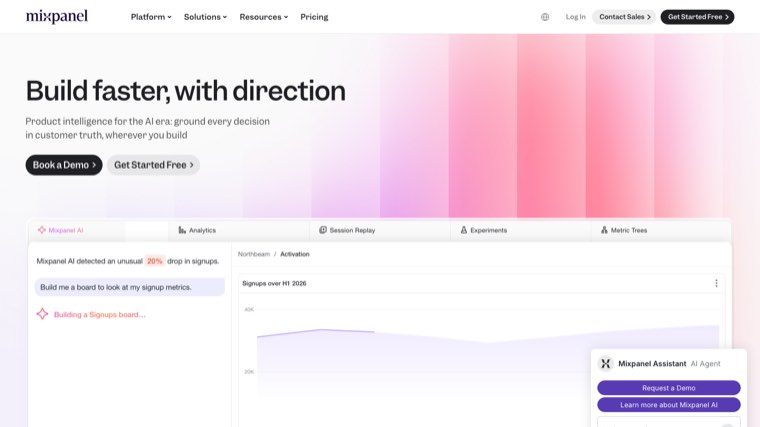Click the signups area chart
760x427 pixels.
tap(488, 361)
